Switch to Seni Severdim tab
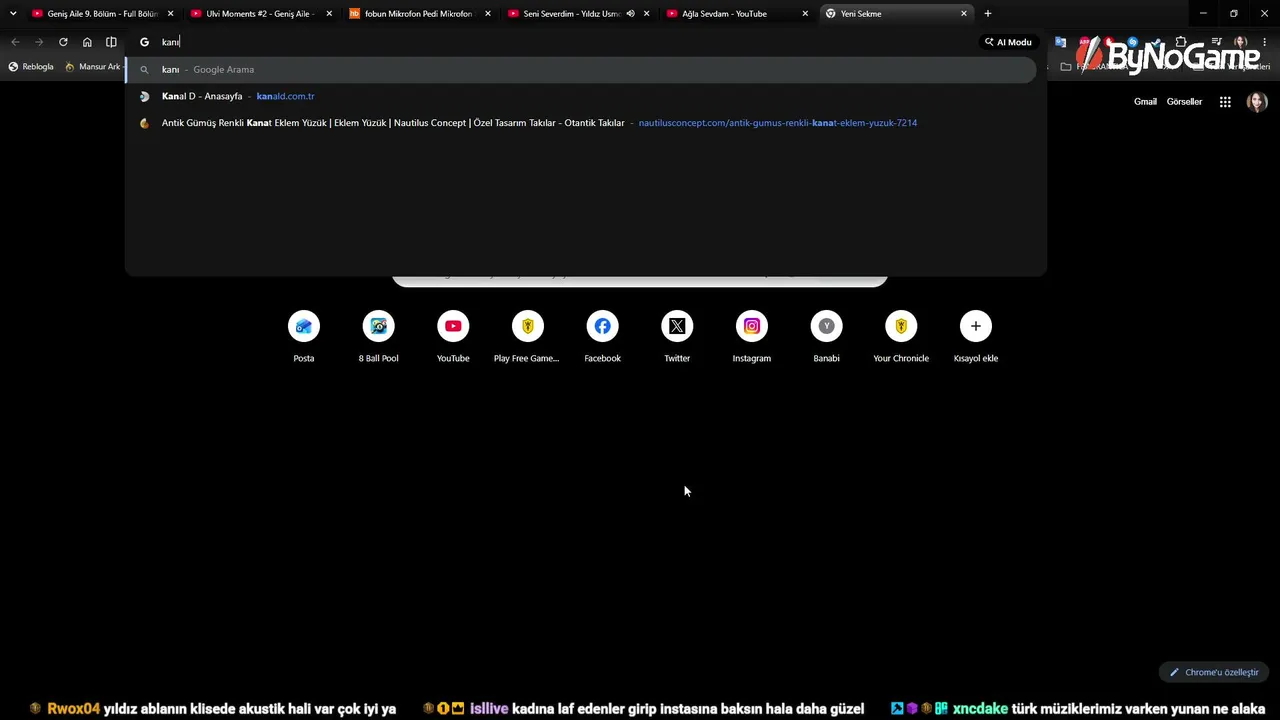Screen dimensions: 1280x720 570,14
